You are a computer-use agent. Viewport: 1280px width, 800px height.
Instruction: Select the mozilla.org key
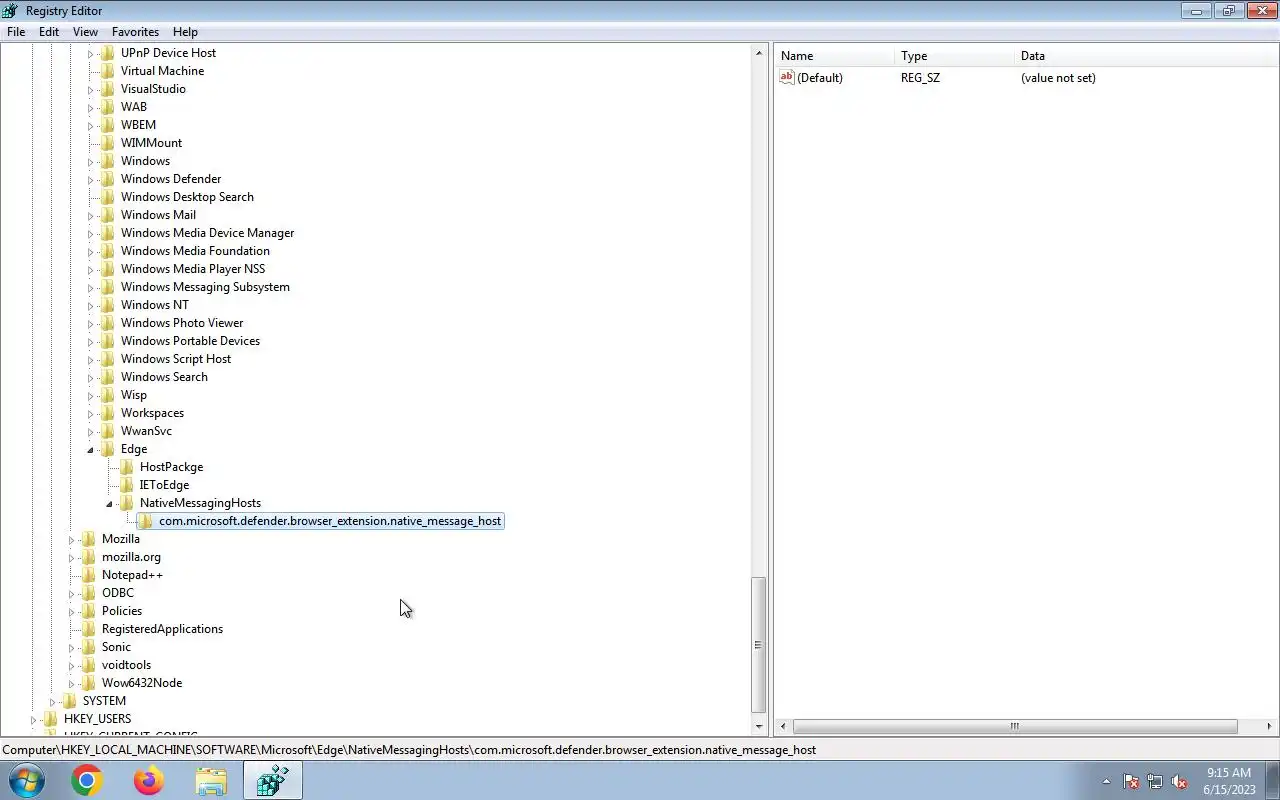click(x=131, y=557)
